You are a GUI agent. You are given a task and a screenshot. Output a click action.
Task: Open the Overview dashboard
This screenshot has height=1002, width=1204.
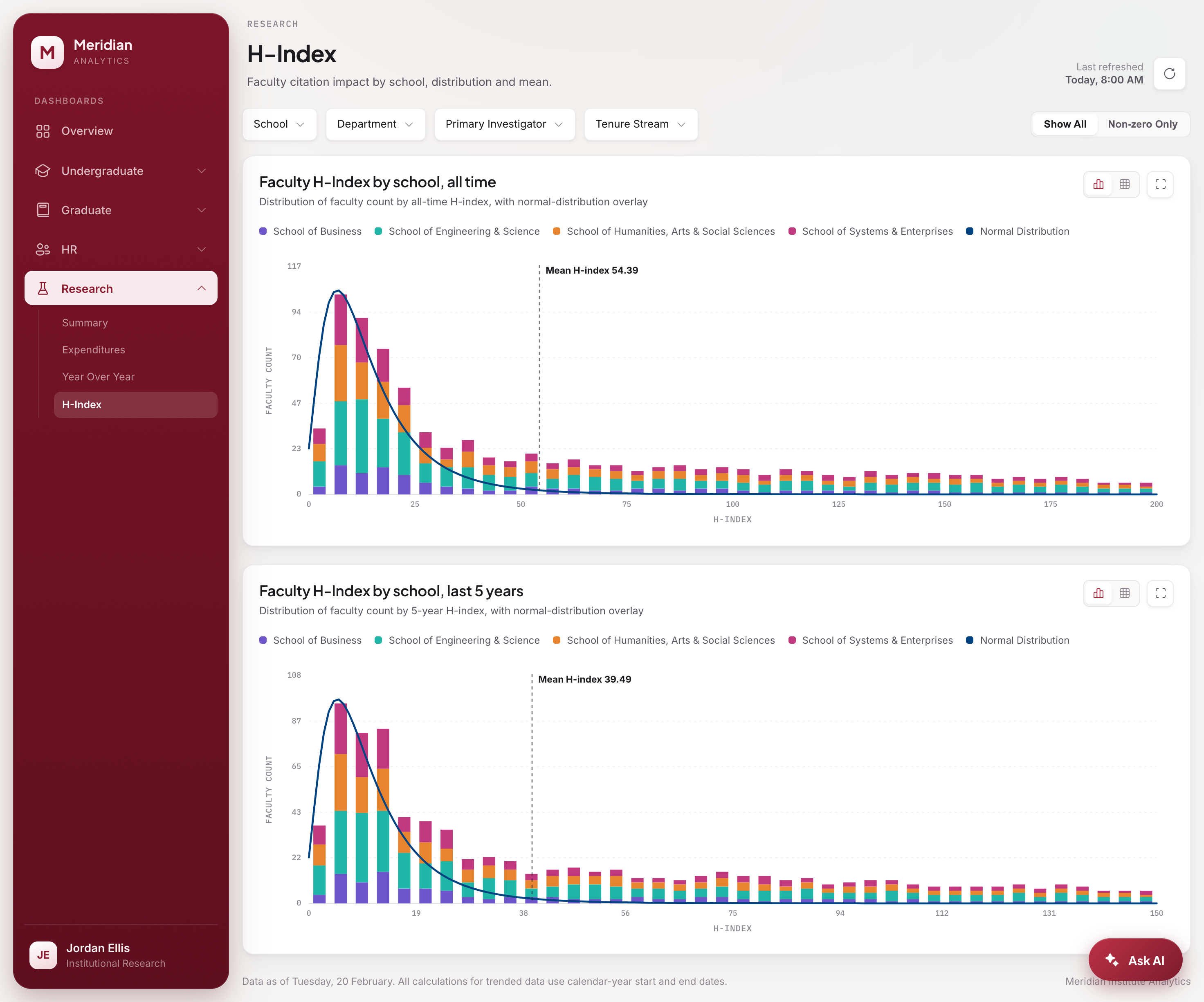click(121, 131)
